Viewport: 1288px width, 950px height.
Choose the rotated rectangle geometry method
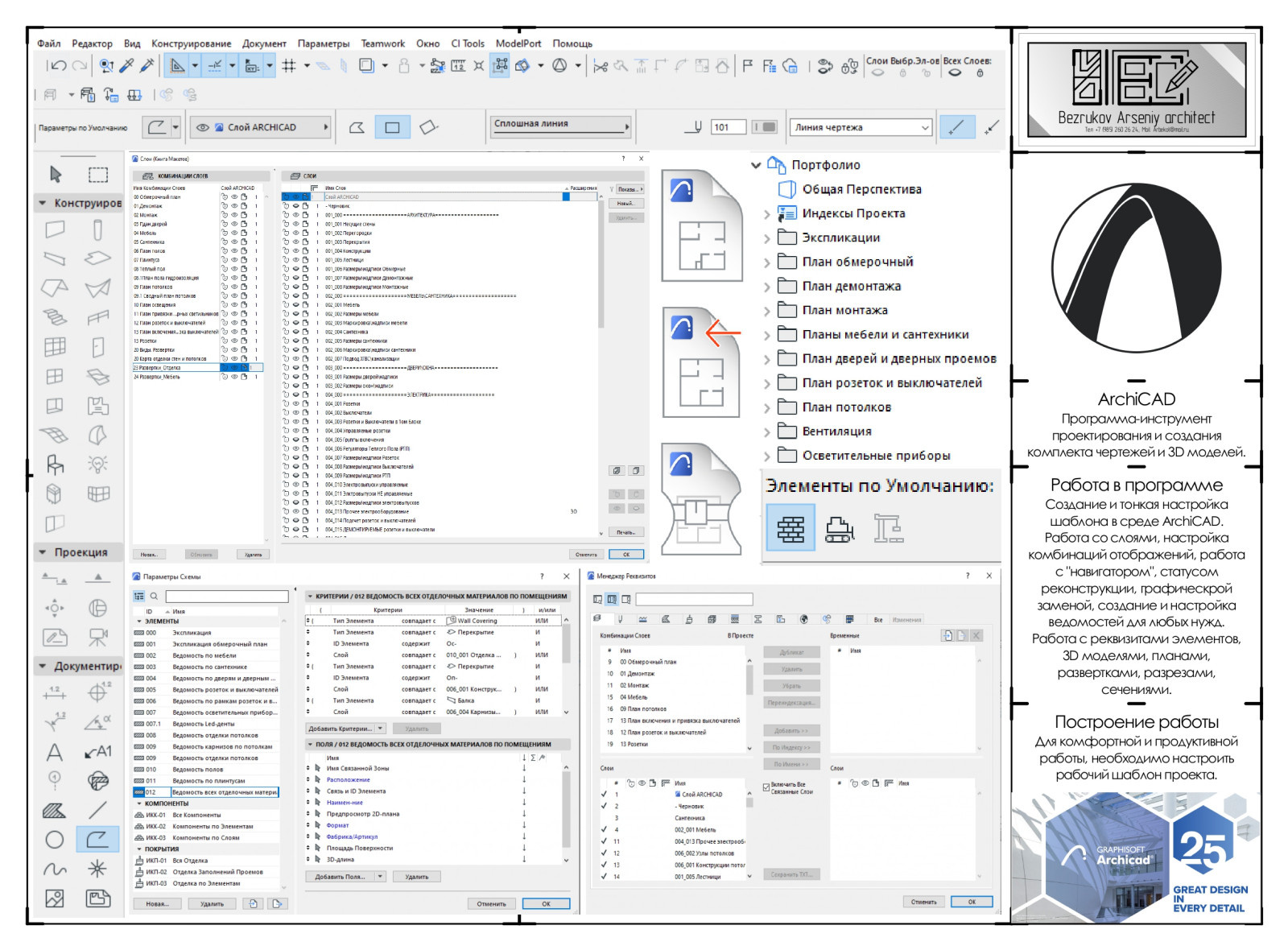(x=429, y=127)
